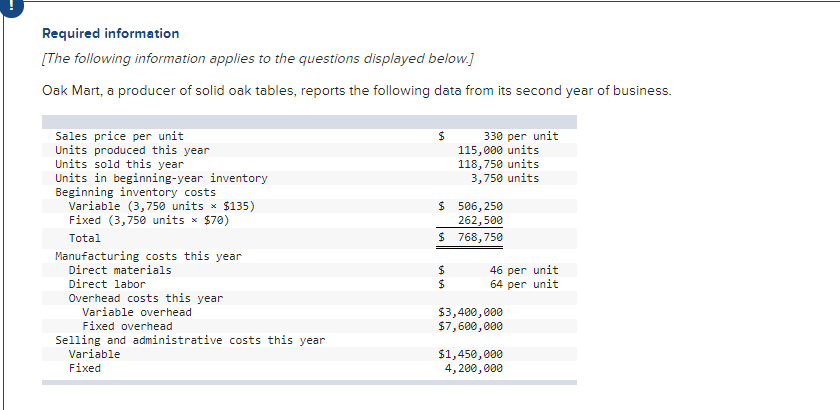Select 'Variable' under selling and administrative costs
The height and width of the screenshot is (410, 840).
[94, 354]
